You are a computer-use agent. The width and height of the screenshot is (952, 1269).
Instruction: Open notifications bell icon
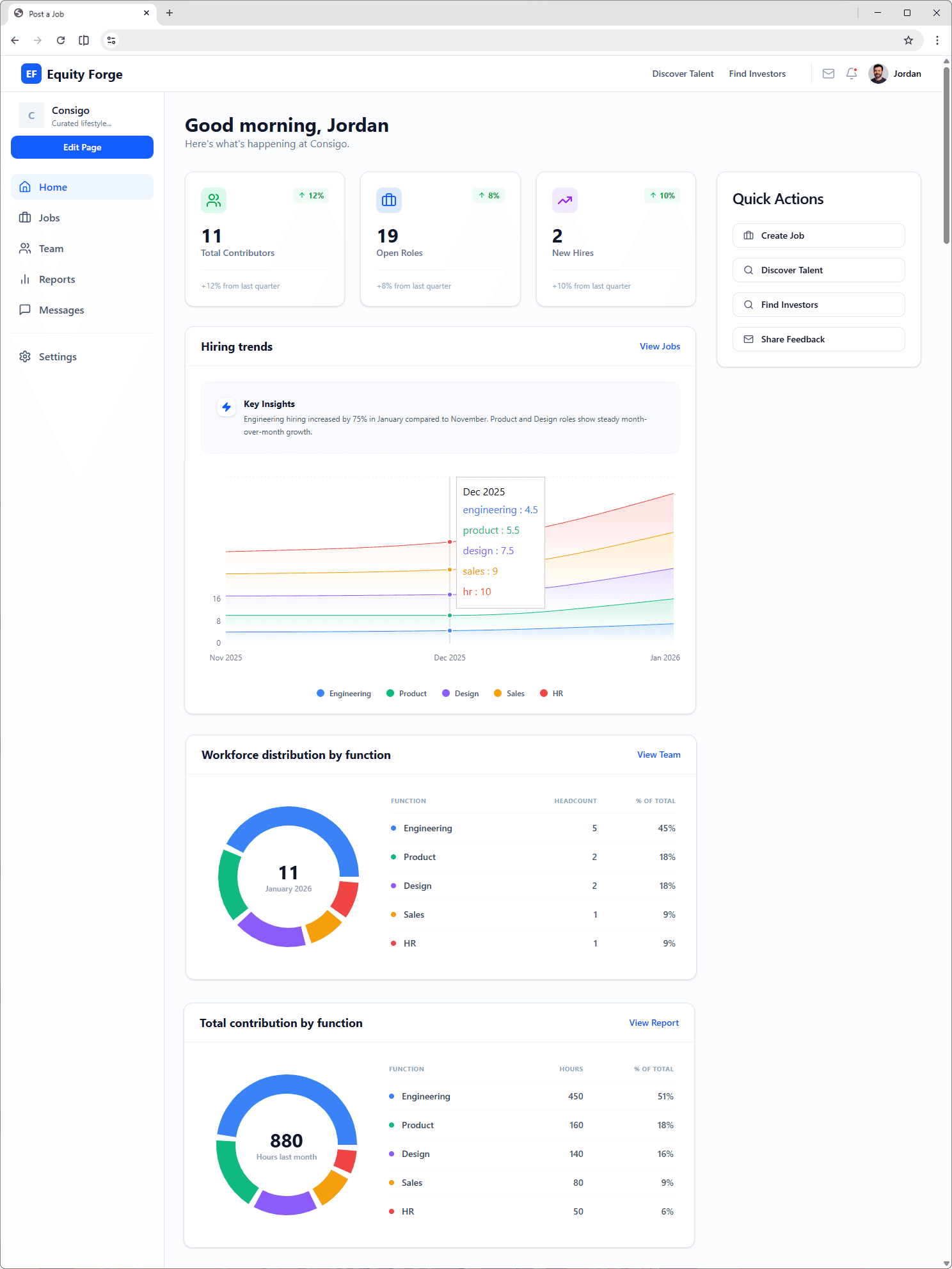(x=852, y=74)
